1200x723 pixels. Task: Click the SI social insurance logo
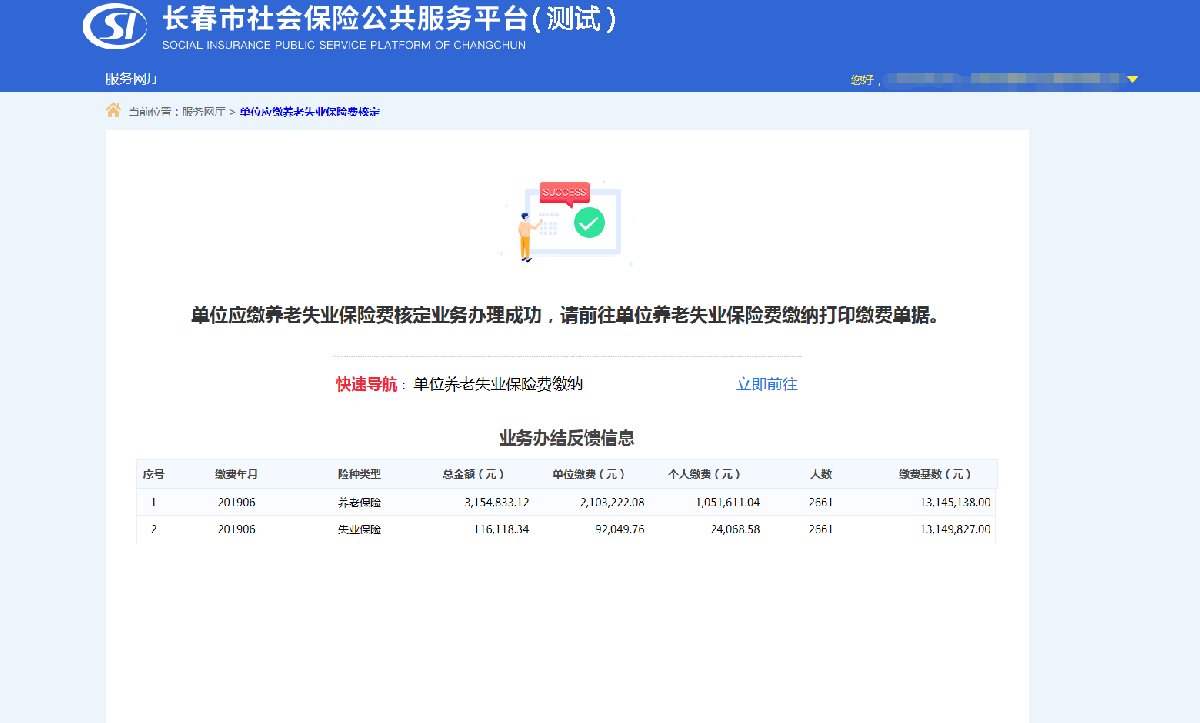click(115, 27)
